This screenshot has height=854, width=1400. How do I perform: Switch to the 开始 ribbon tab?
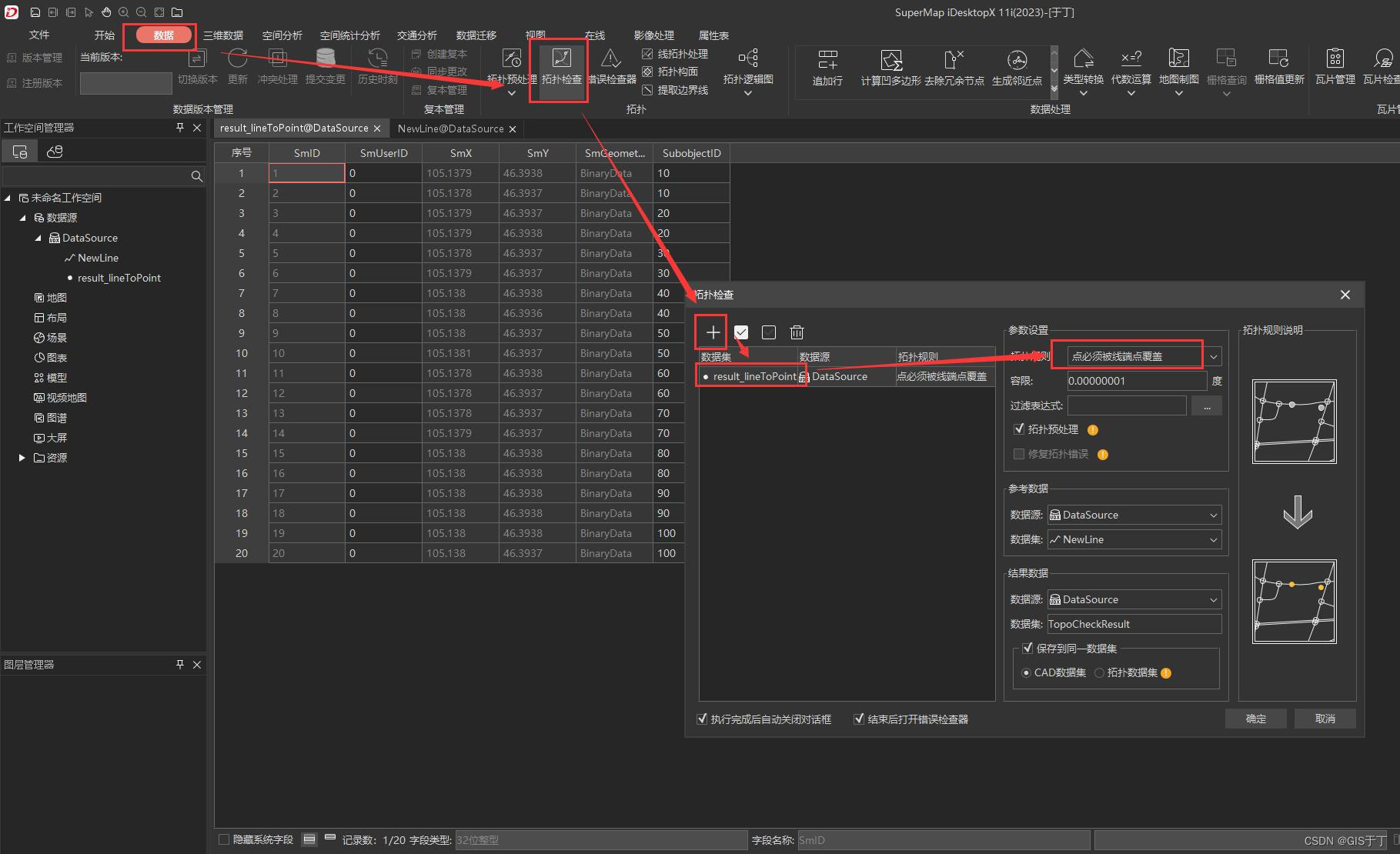[x=105, y=35]
